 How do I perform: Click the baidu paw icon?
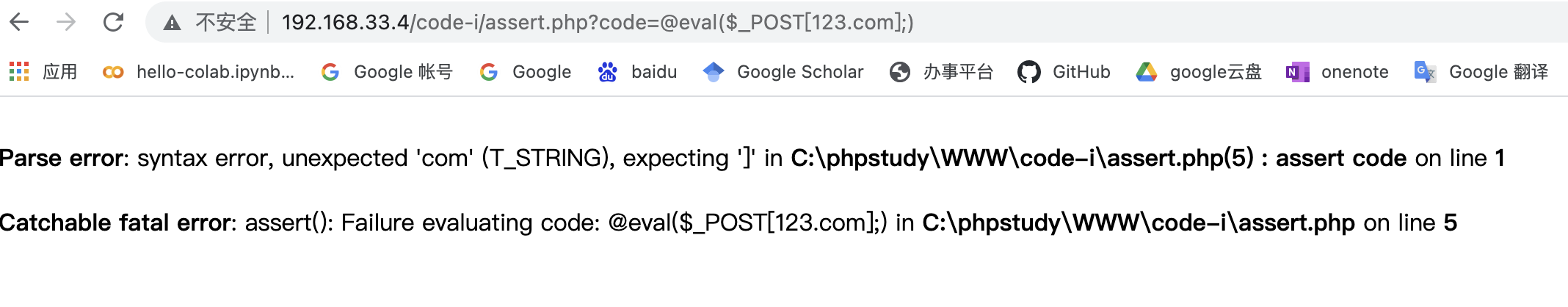coord(607,72)
